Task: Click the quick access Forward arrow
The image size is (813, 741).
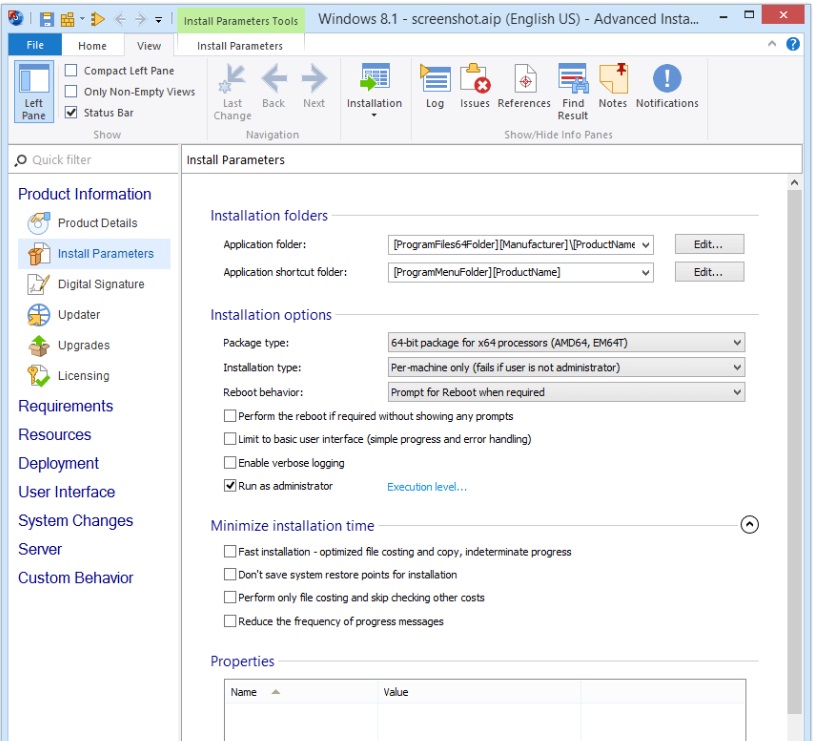Action: [141, 19]
